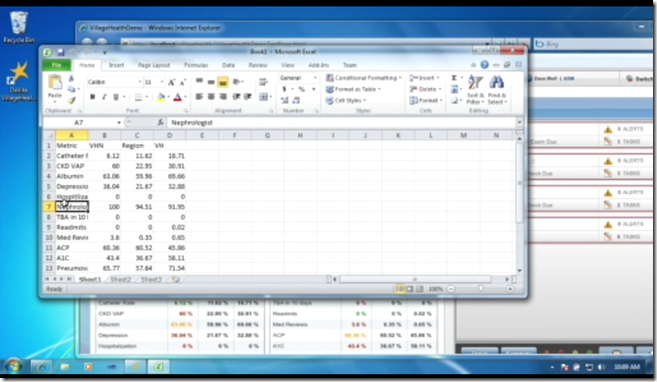Click the Borders icon
Screen dimensions: 657x382
click(138, 97)
